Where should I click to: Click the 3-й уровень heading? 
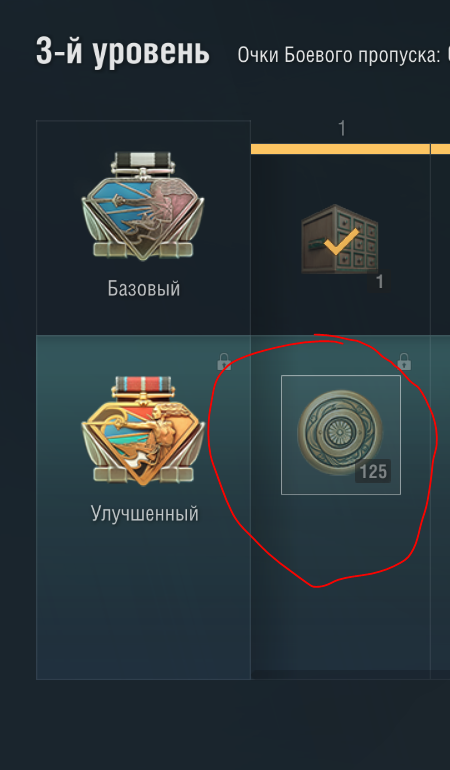[x=123, y=52]
